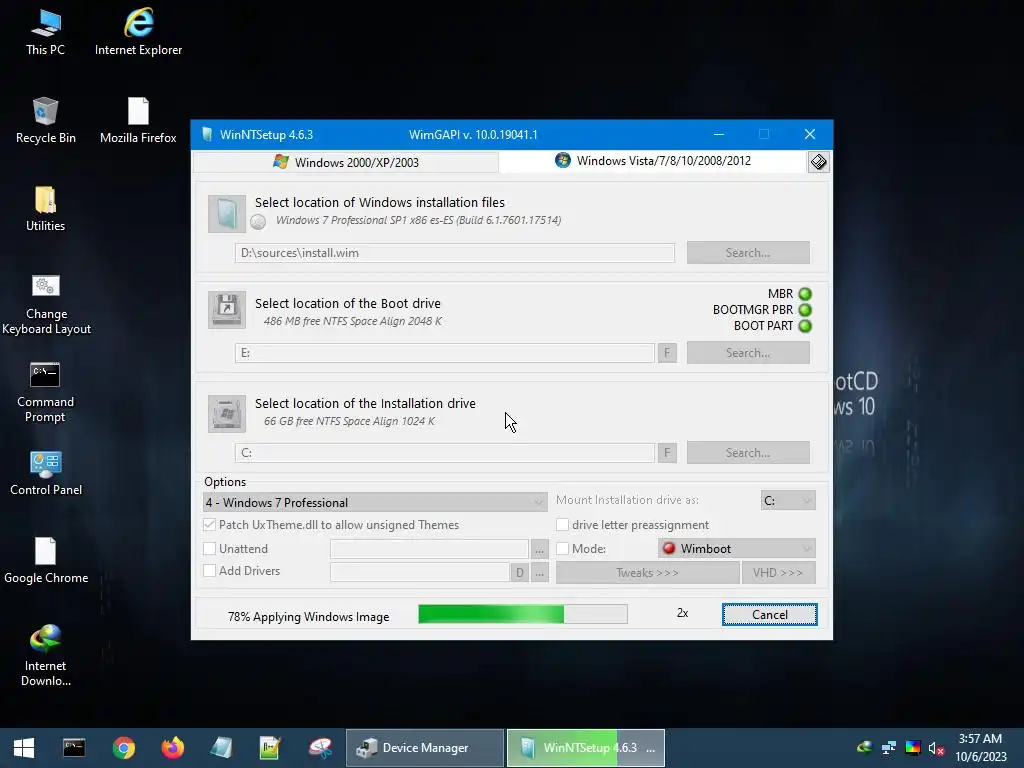Click WinNTSetup 4.6.3 taskbar button
Screen dimensions: 1024x768
(586, 748)
